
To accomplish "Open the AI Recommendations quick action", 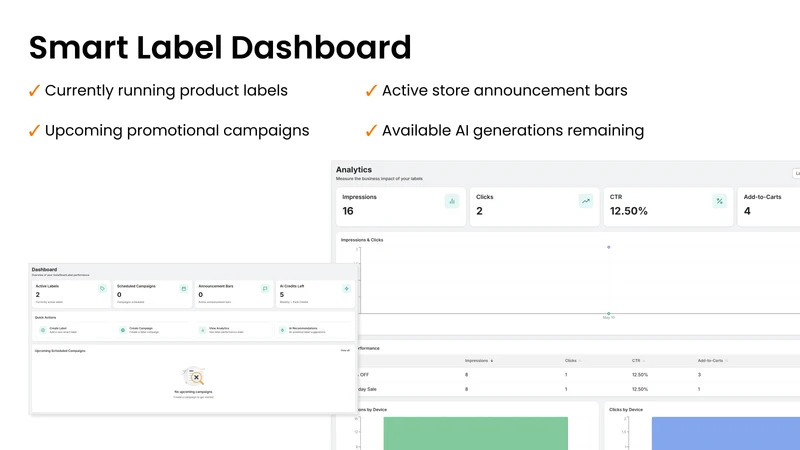I will point(314,330).
